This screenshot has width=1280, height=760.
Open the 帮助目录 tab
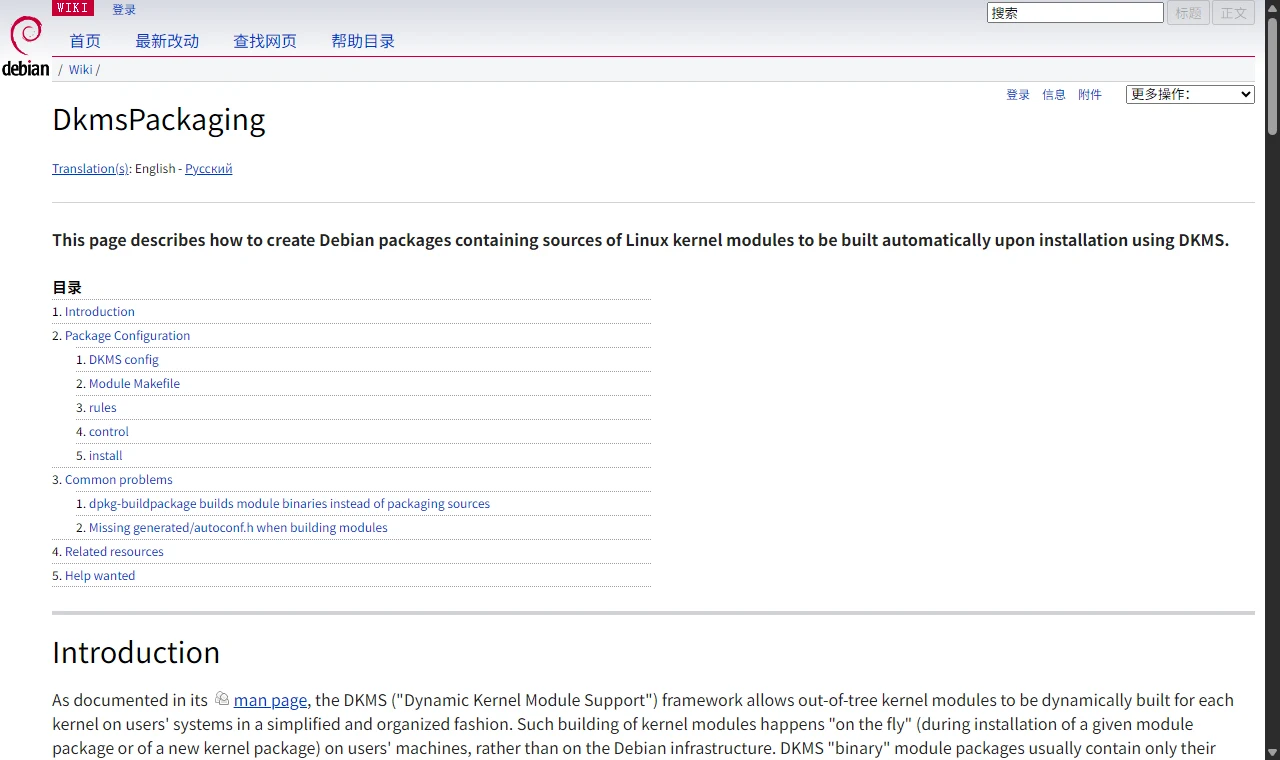click(363, 41)
